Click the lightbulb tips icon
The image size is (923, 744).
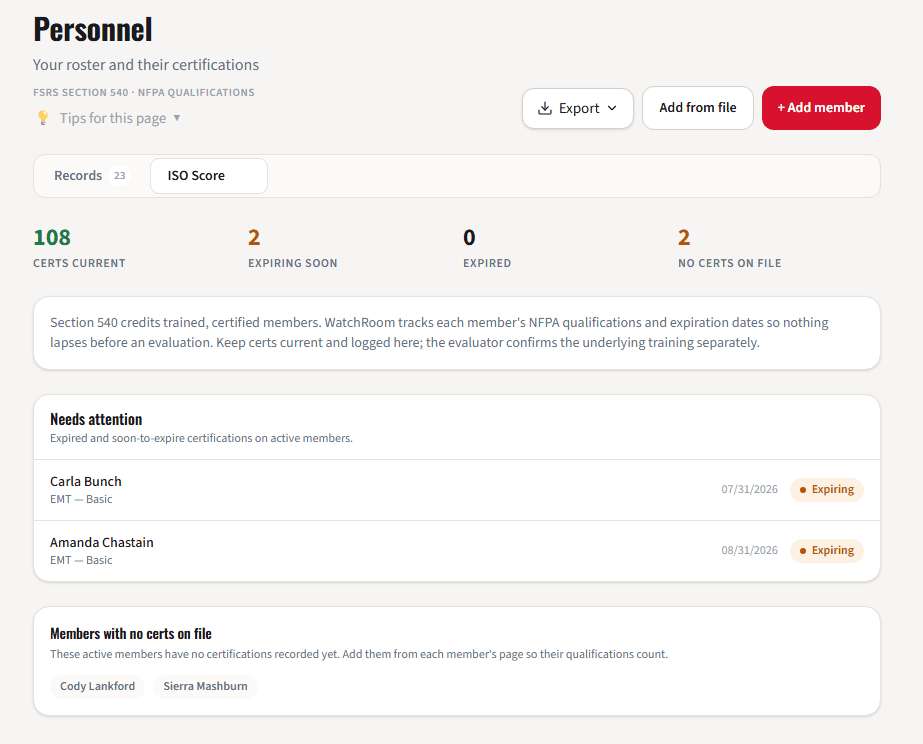pos(43,118)
